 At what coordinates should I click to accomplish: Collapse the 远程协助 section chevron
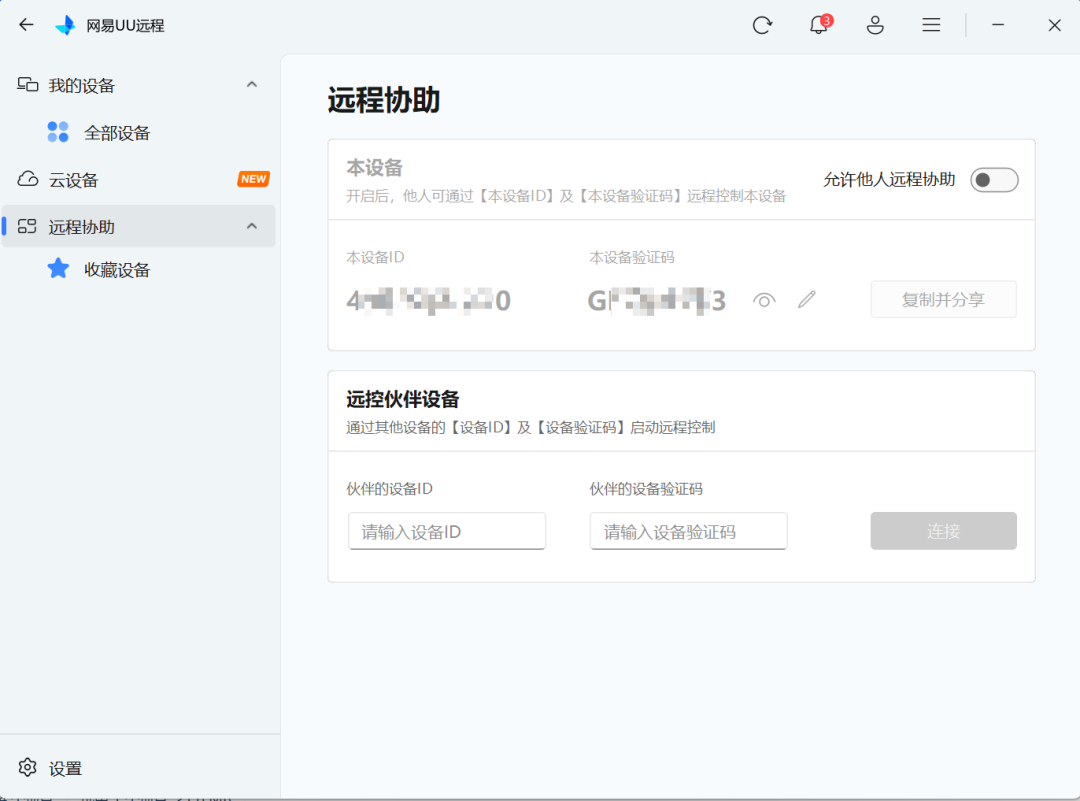click(252, 226)
